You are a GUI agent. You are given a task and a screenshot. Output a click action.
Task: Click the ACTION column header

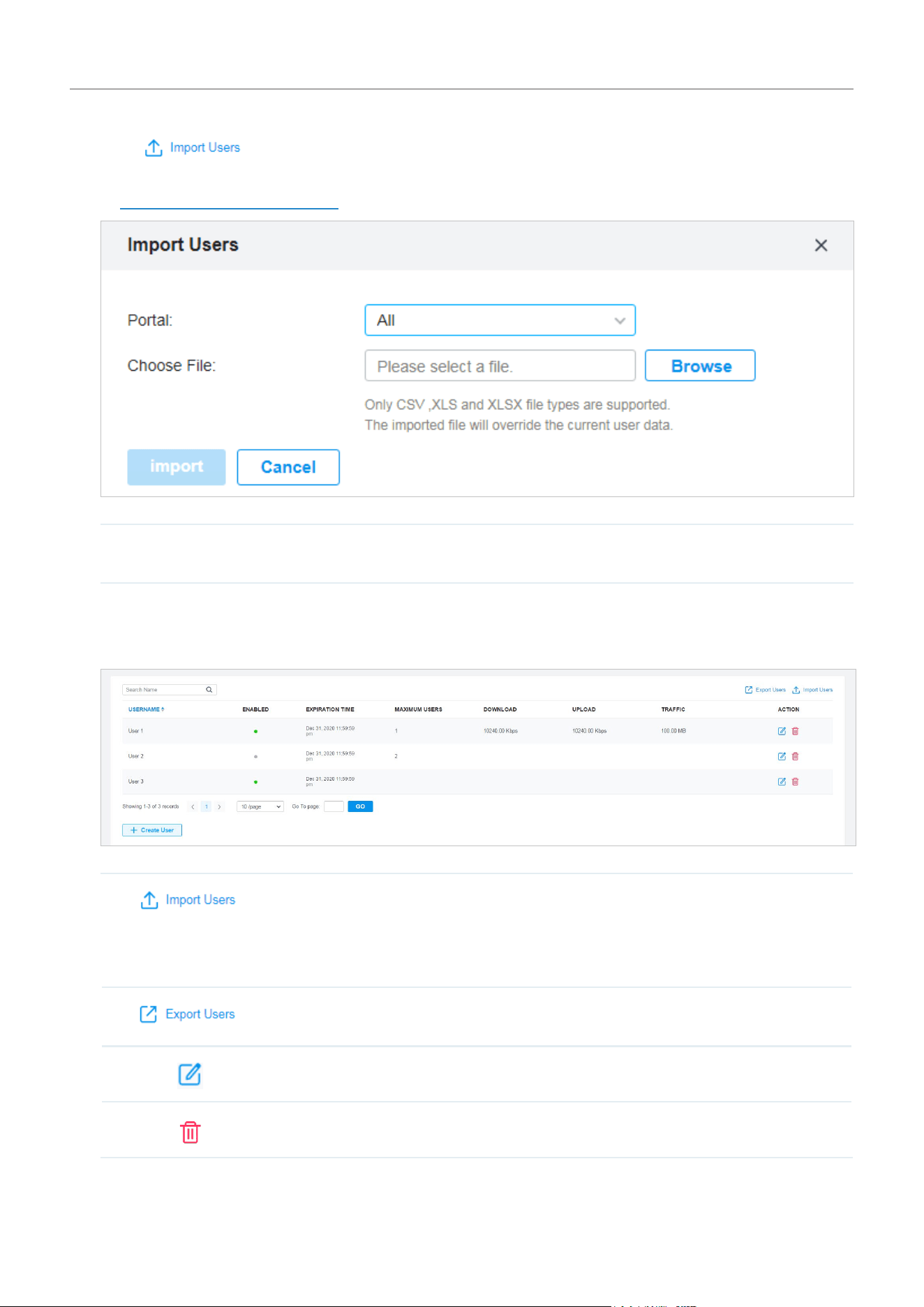789,709
